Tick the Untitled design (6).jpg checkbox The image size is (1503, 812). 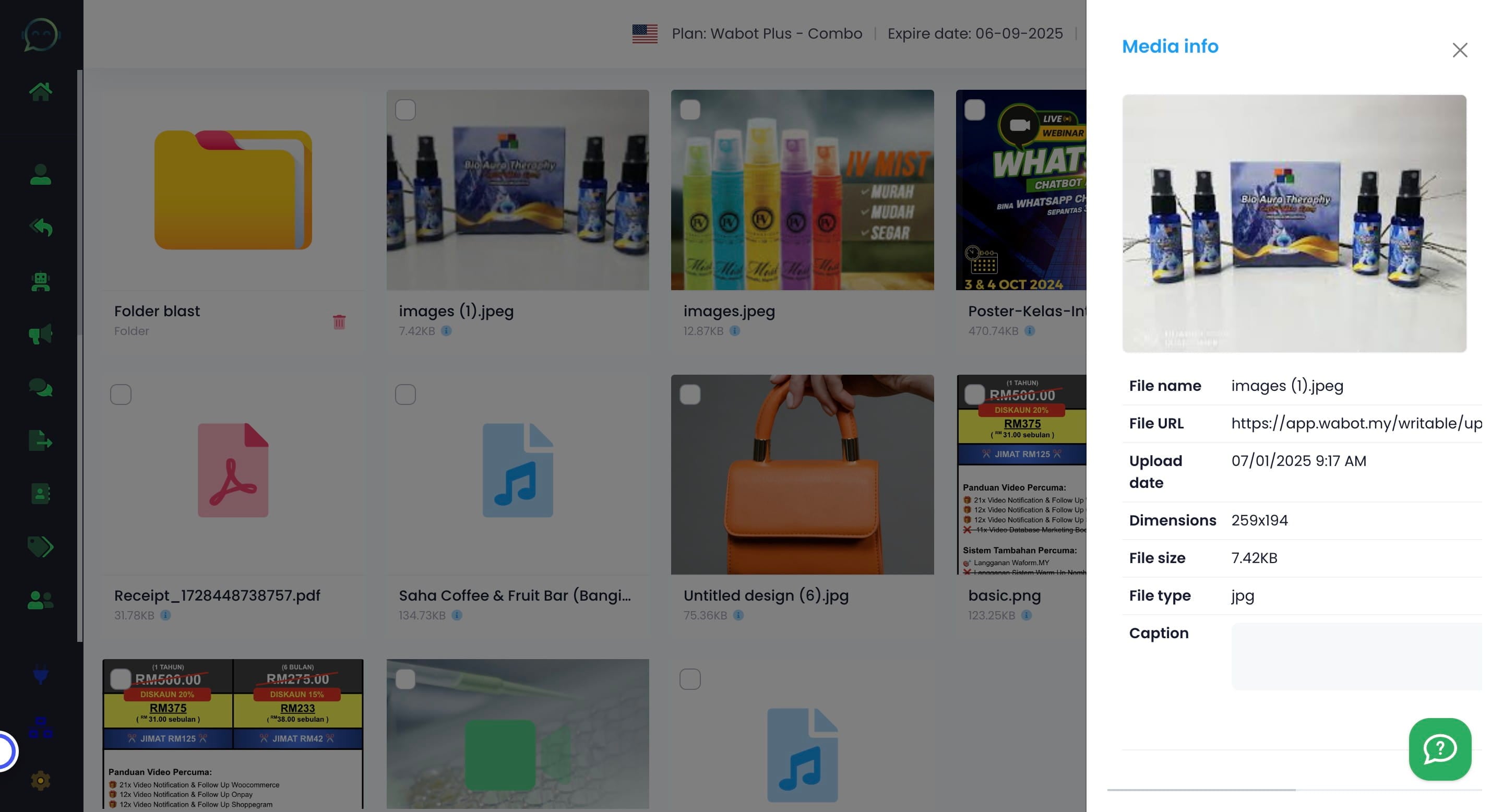coord(689,395)
